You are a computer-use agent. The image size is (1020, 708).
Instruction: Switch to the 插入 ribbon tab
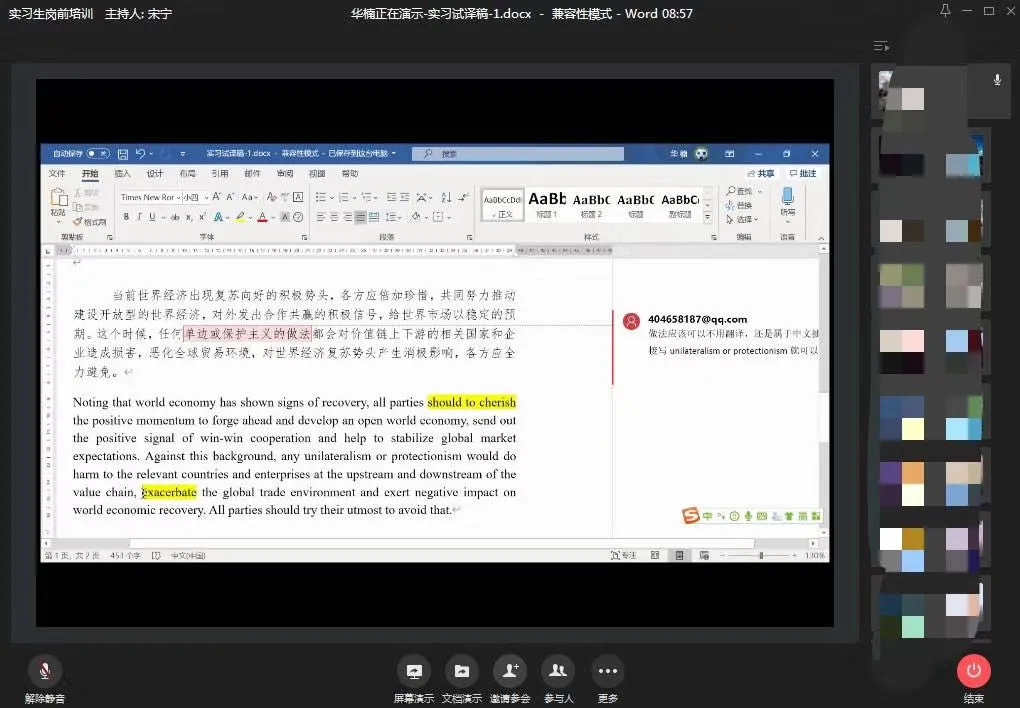(122, 174)
